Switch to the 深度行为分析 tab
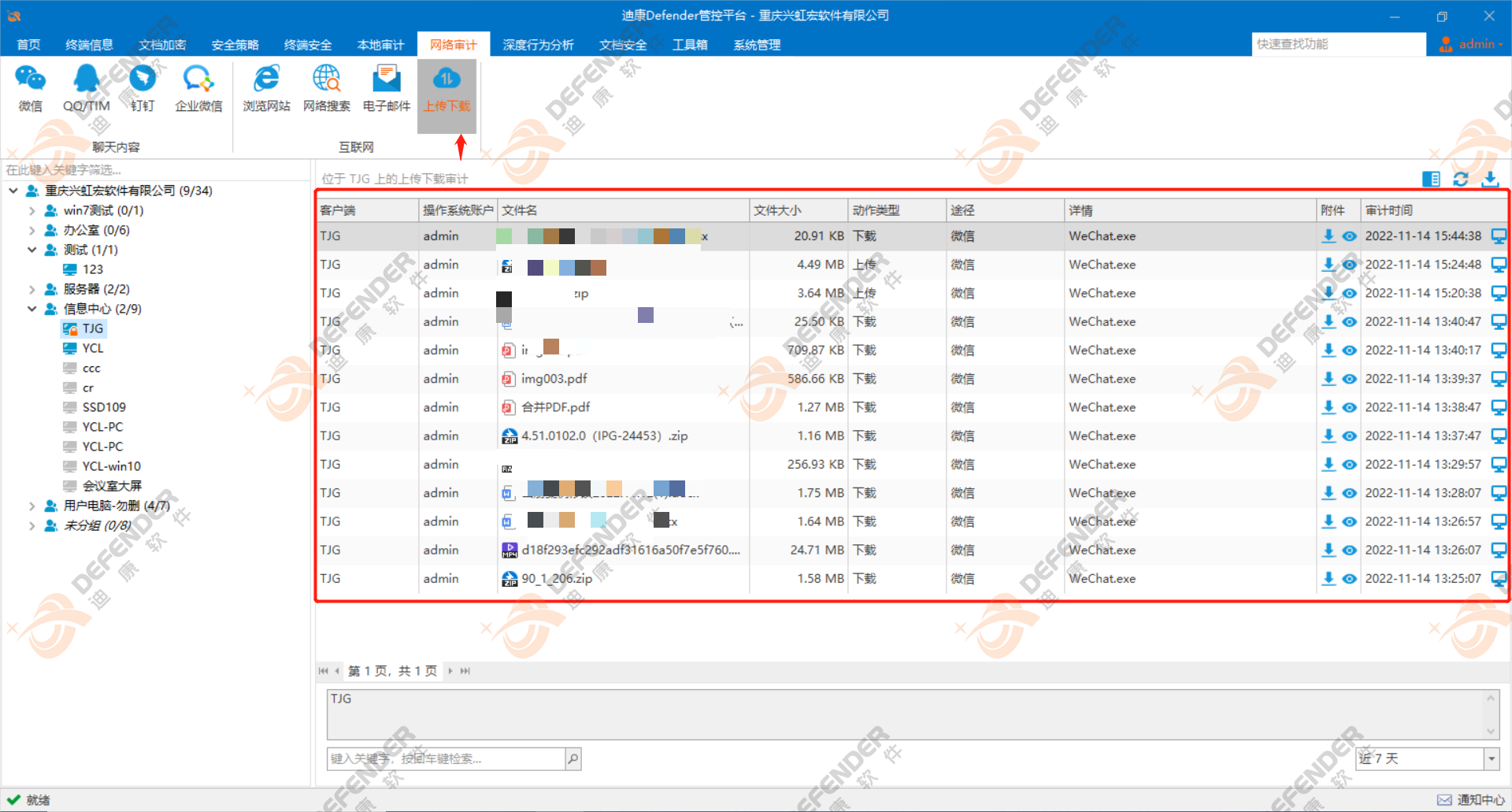This screenshot has height=812, width=1512. click(x=538, y=45)
